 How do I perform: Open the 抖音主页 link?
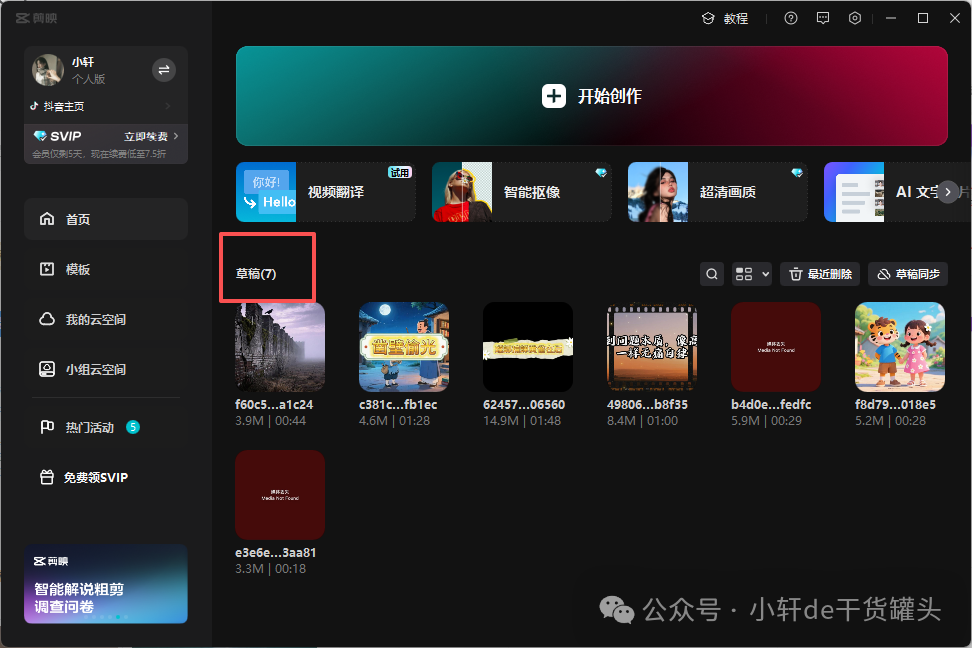click(100, 107)
